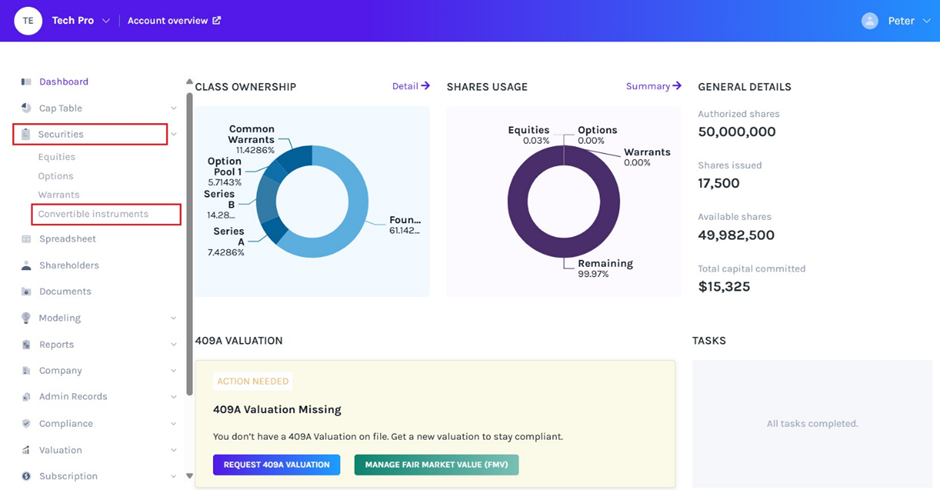This screenshot has width=940, height=490.
Task: Select Equities under Securities
Action: [57, 157]
